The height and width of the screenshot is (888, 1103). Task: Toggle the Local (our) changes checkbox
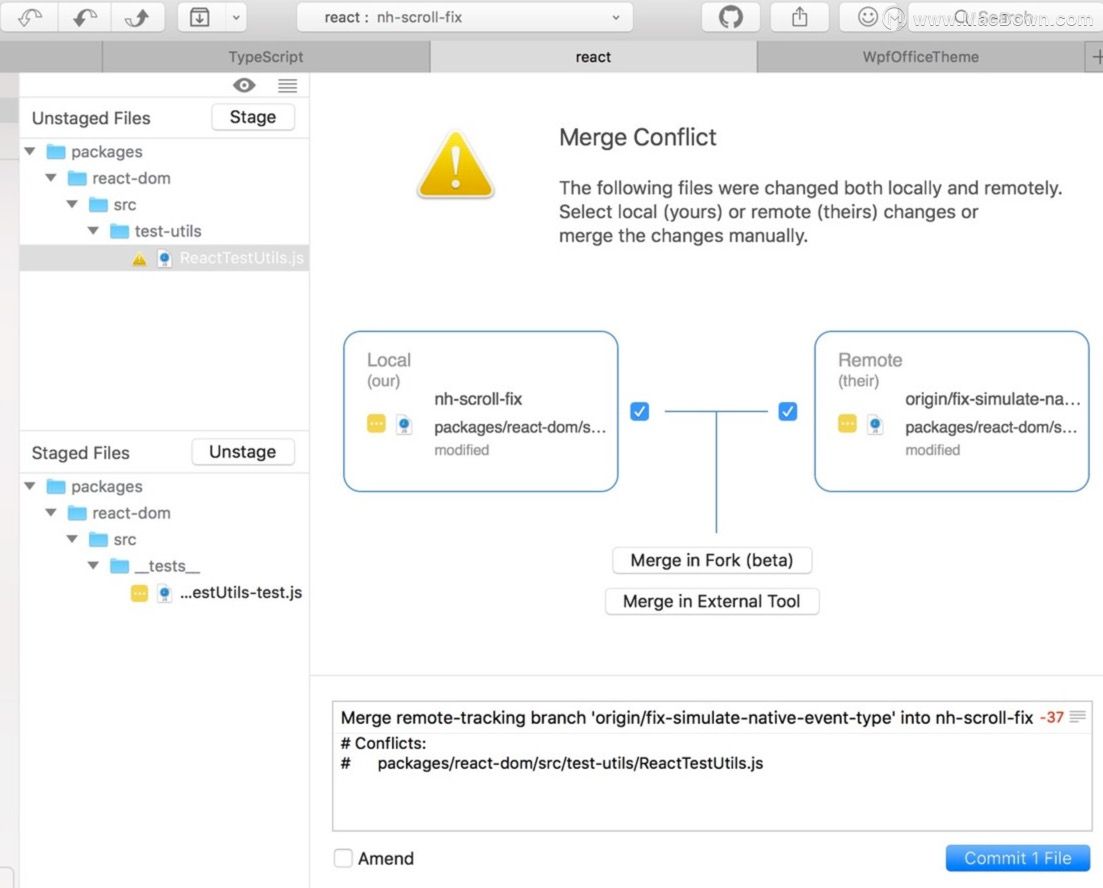639,412
